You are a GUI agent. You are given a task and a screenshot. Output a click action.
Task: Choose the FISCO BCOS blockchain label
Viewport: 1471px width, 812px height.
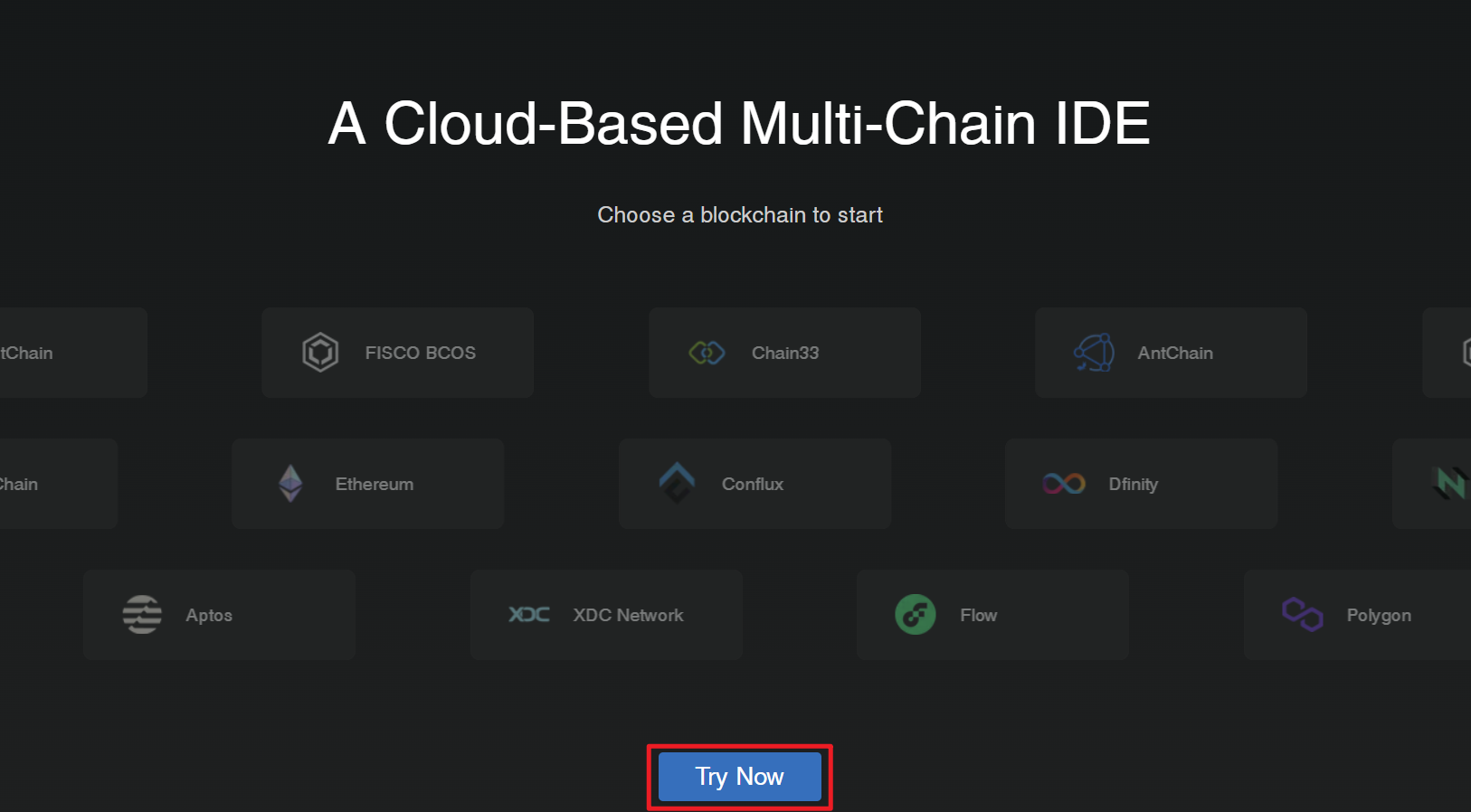pyautogui.click(x=421, y=353)
